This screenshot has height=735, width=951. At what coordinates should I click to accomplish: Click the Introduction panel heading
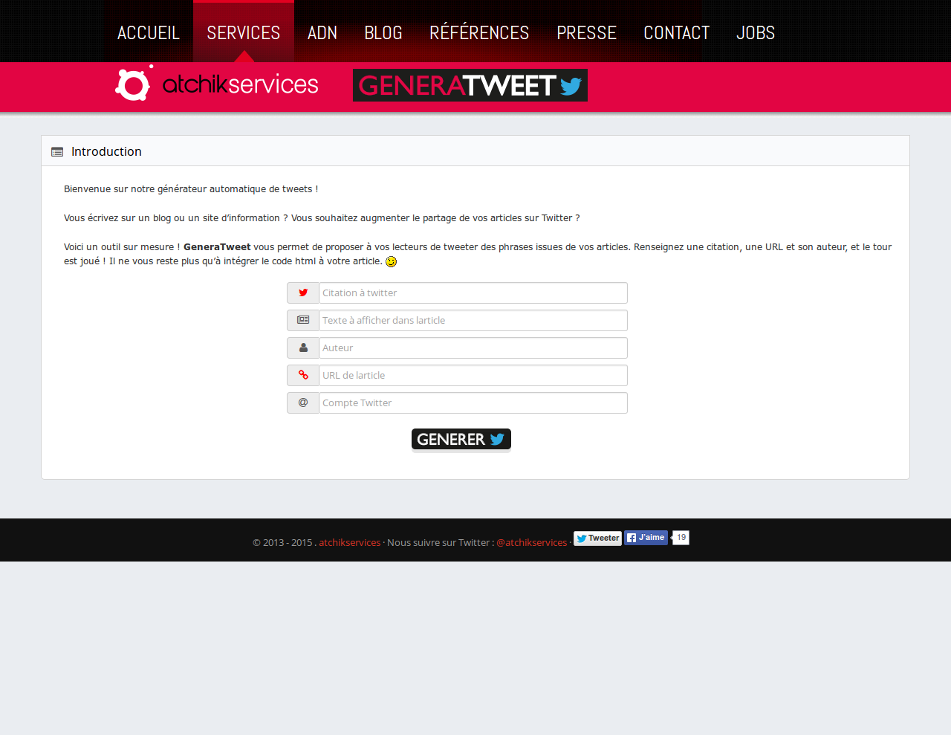pos(106,152)
